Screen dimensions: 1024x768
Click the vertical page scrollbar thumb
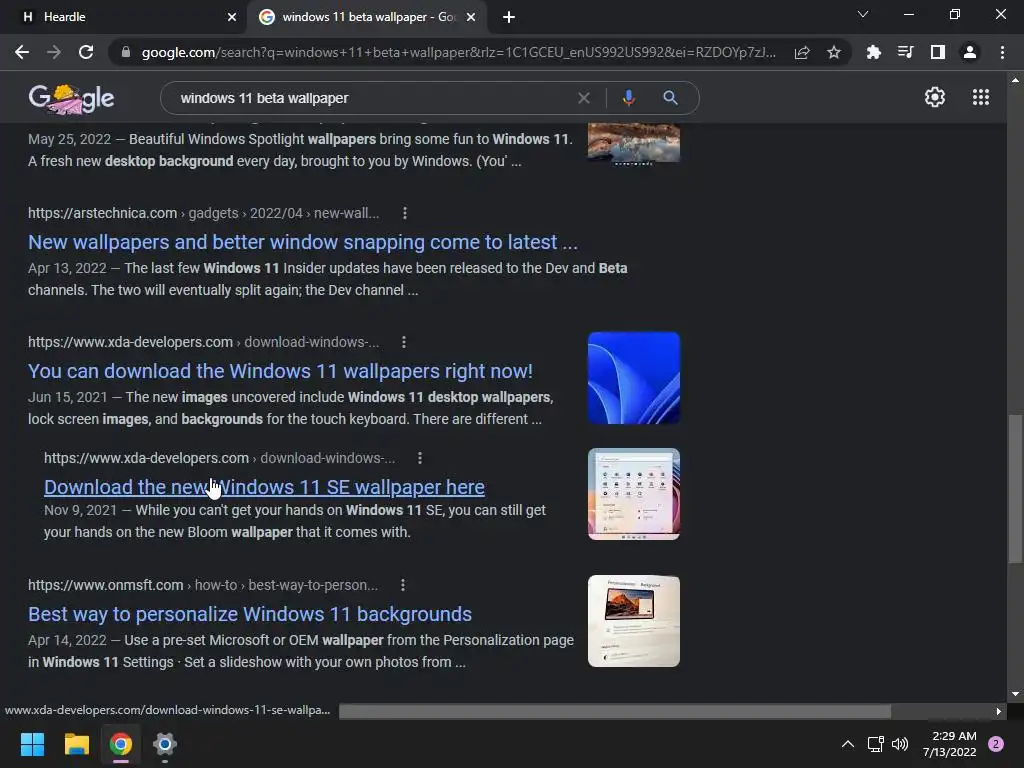click(1015, 488)
